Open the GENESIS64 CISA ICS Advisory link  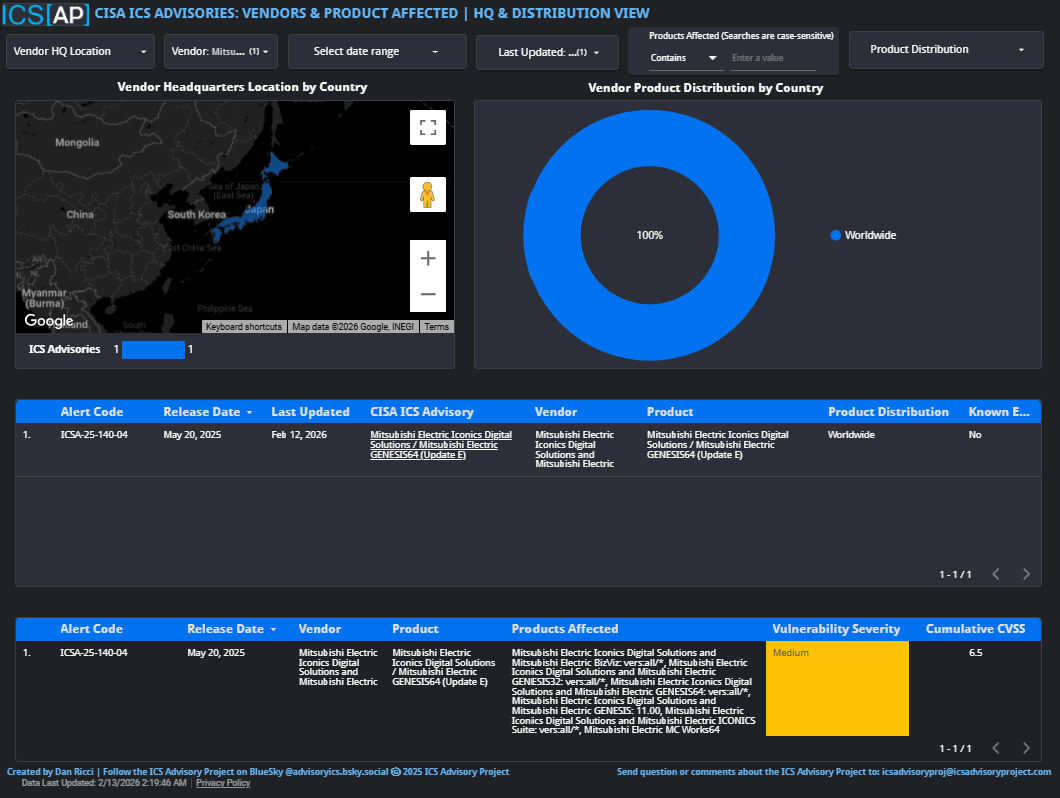point(441,445)
